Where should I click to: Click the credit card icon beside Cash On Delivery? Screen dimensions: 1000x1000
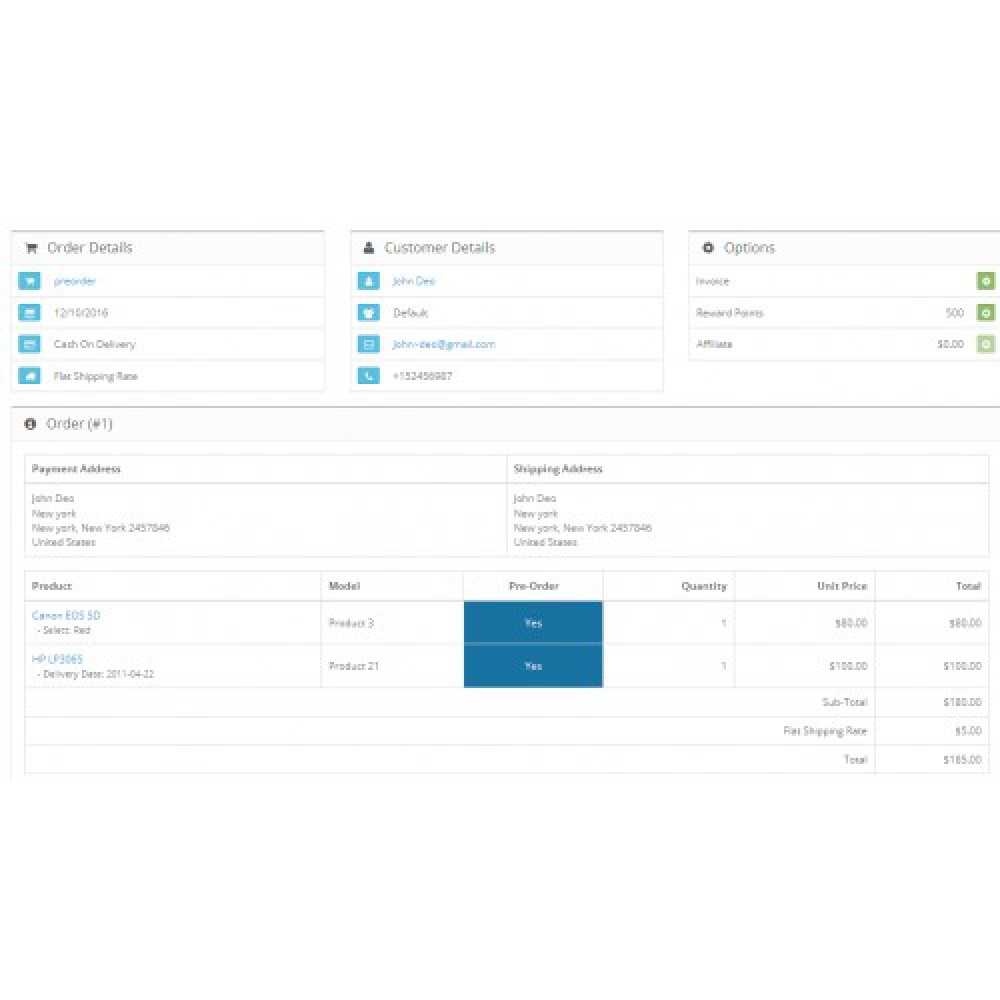click(x=29, y=344)
